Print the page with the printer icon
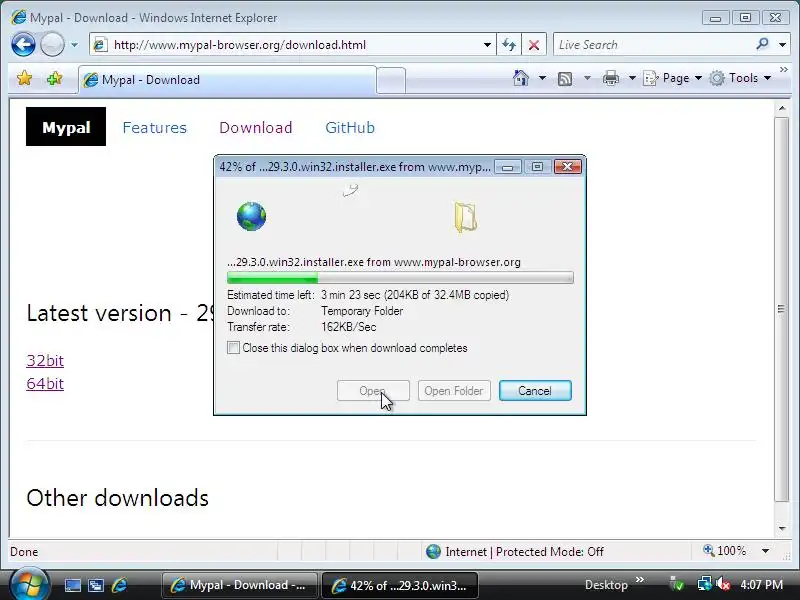Screen dimensions: 800x600 [x=611, y=79]
